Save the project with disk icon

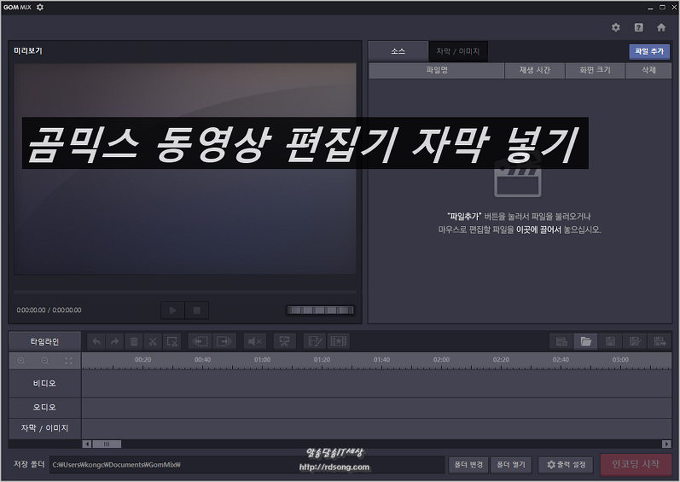click(x=610, y=342)
